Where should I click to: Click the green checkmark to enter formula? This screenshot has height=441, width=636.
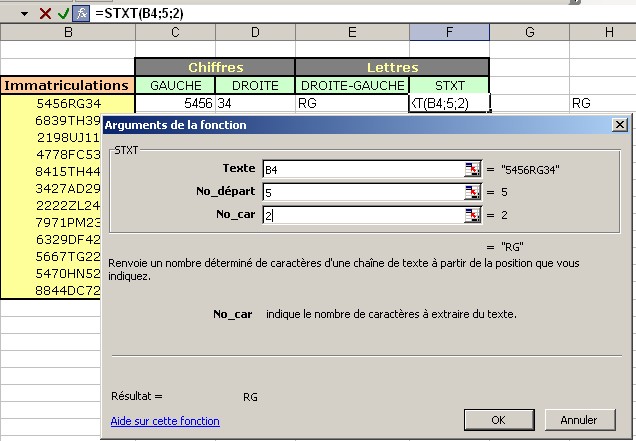(62, 13)
